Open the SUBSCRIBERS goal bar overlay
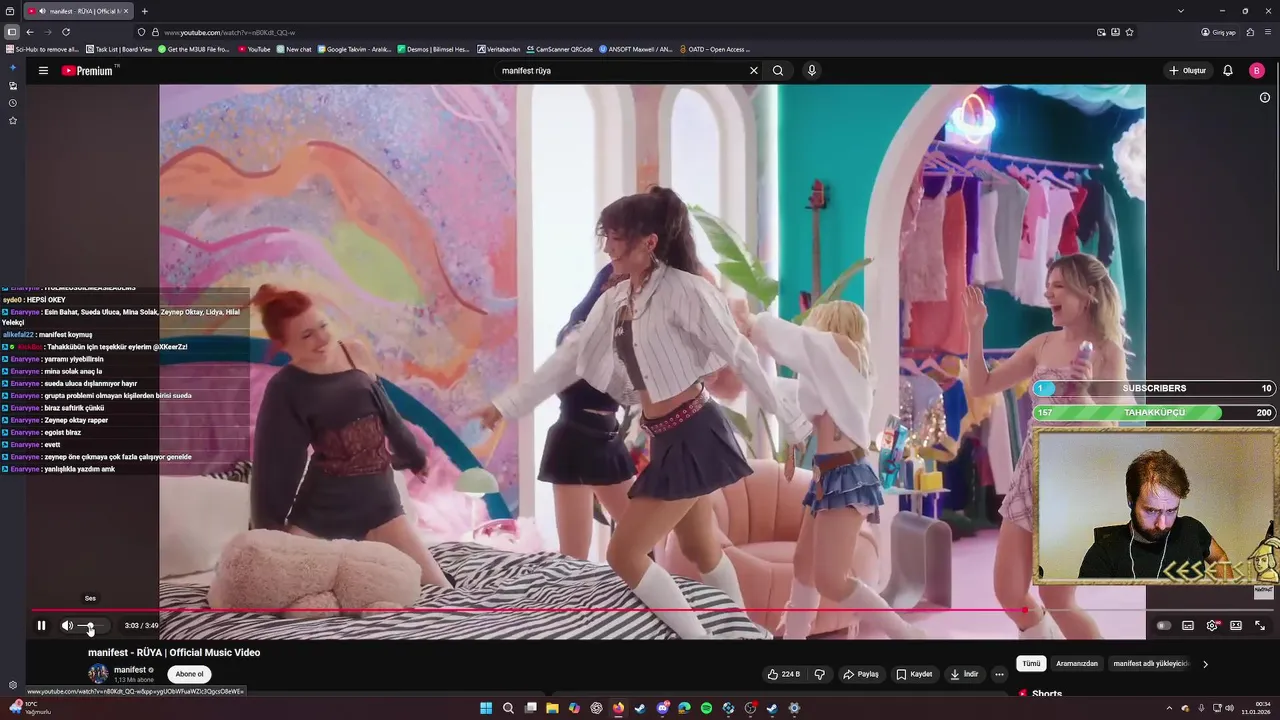 (x=1154, y=388)
